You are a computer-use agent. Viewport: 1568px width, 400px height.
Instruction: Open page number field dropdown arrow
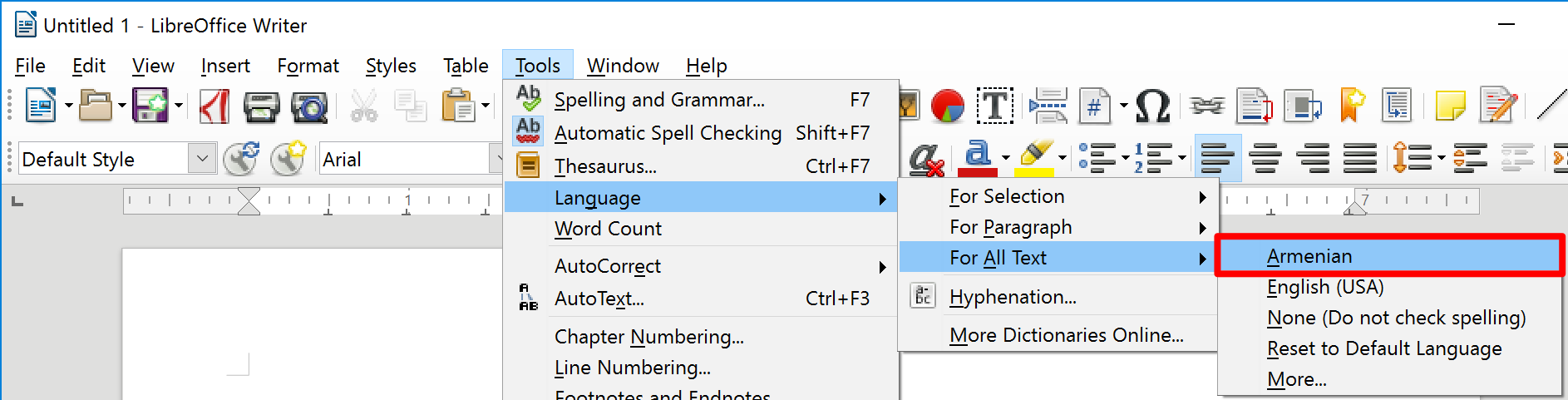1123,106
